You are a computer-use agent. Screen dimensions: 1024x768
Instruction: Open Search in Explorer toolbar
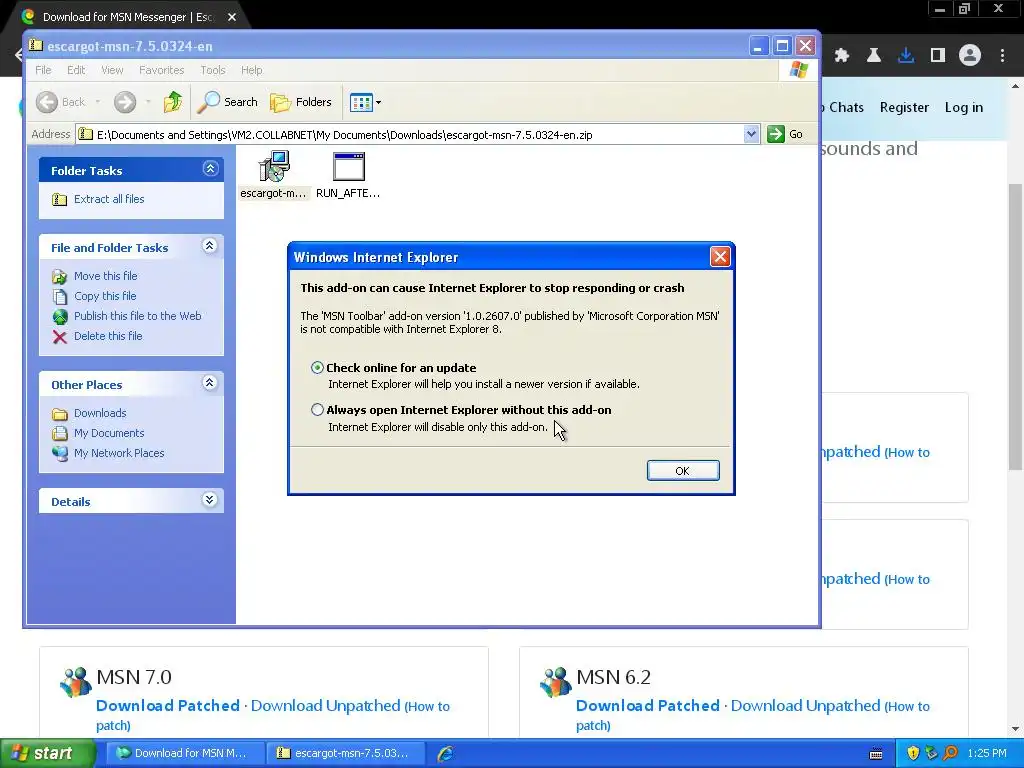(x=227, y=102)
